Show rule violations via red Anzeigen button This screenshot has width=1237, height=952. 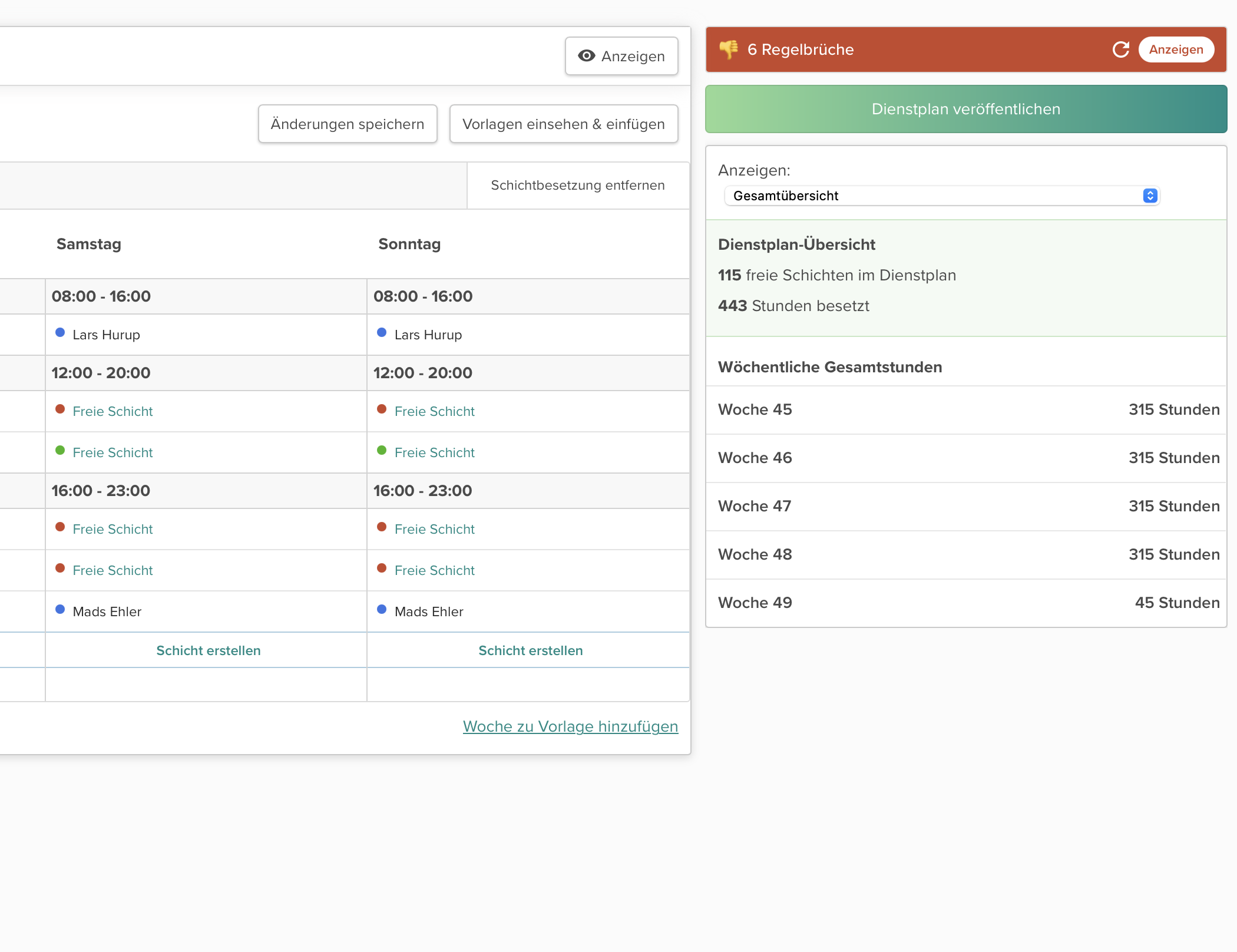(x=1176, y=49)
